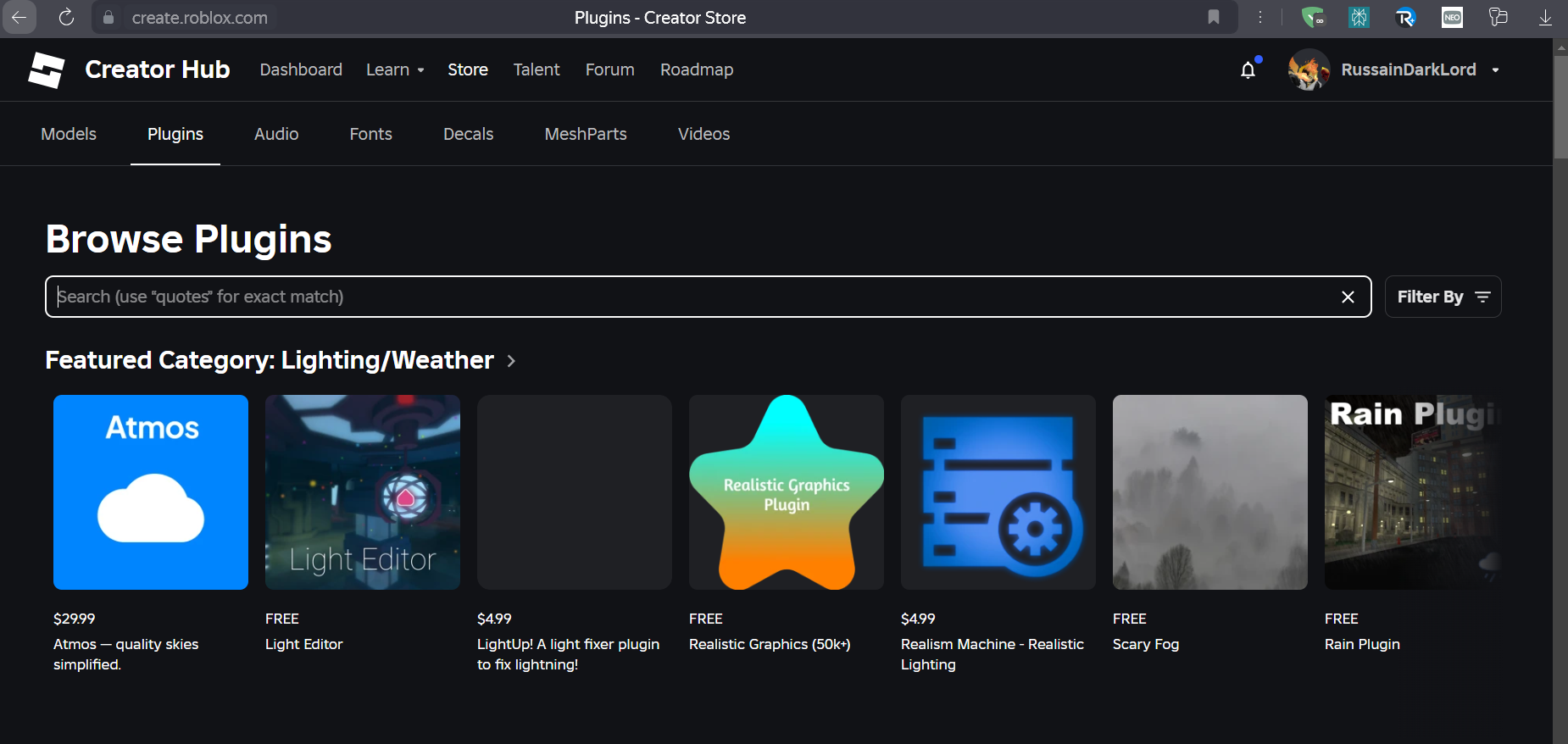Select the Plugins tab
The image size is (1568, 744).
pyautogui.click(x=175, y=134)
